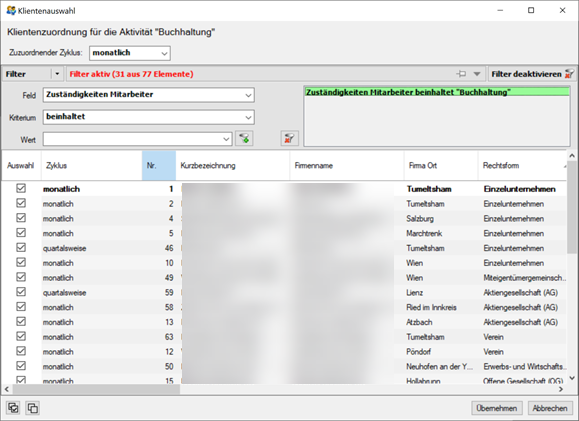Click the add filter icon next to Wert
This screenshot has width=579, height=421.
[x=244, y=139]
